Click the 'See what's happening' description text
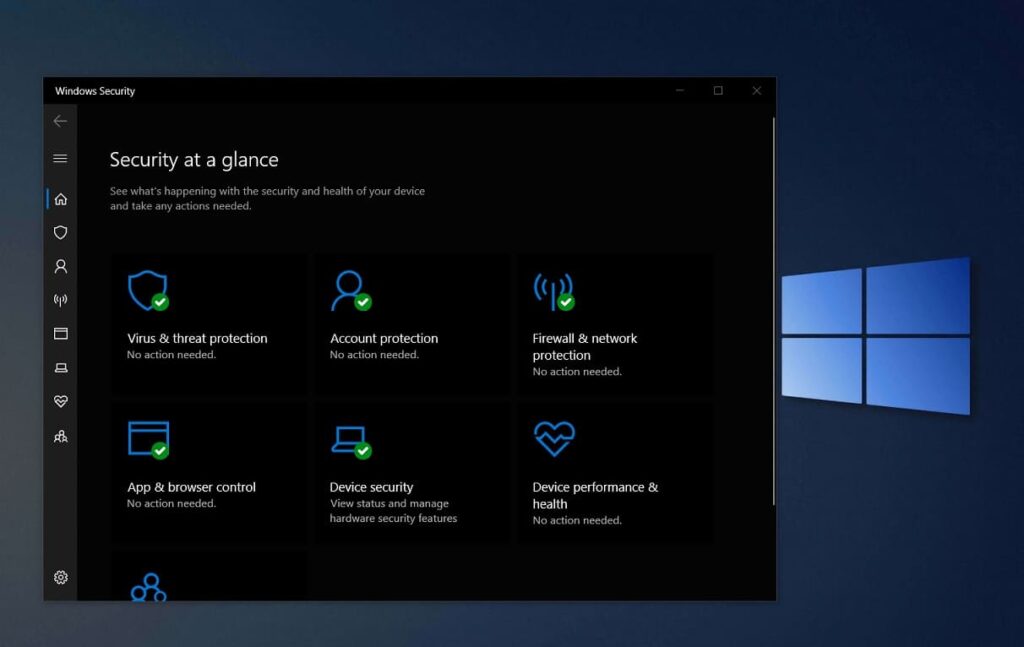The width and height of the screenshot is (1024, 647). (x=267, y=198)
